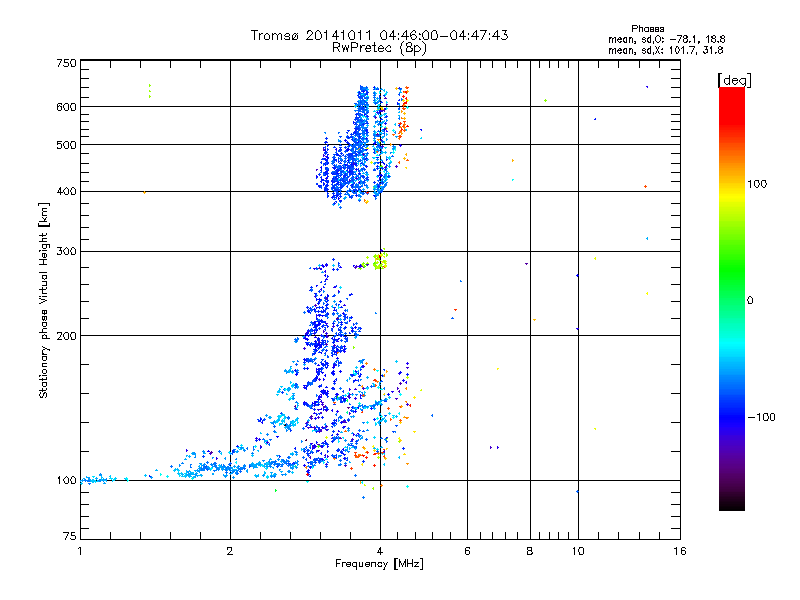Screen dimensions: 800x600
Task: Click the x-axis tick label '2'
Action: click(x=230, y=551)
